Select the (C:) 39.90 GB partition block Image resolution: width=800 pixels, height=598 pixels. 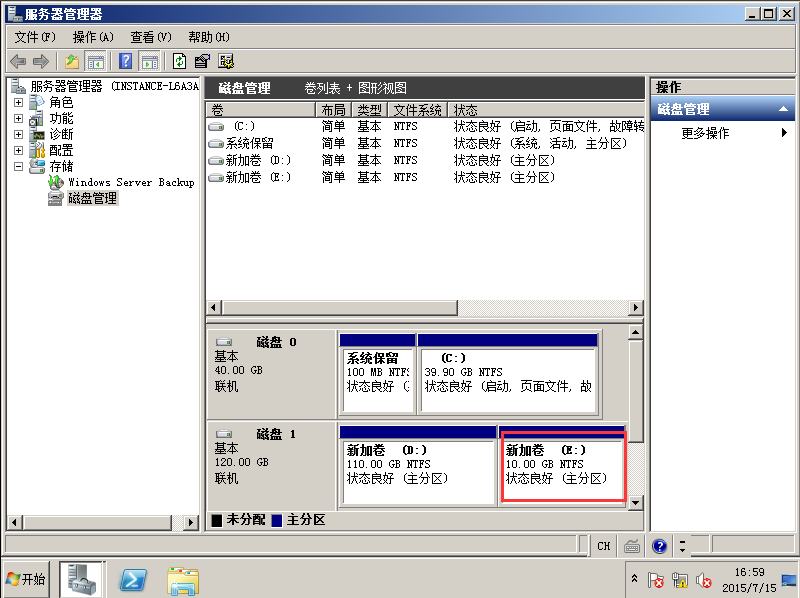[508, 373]
